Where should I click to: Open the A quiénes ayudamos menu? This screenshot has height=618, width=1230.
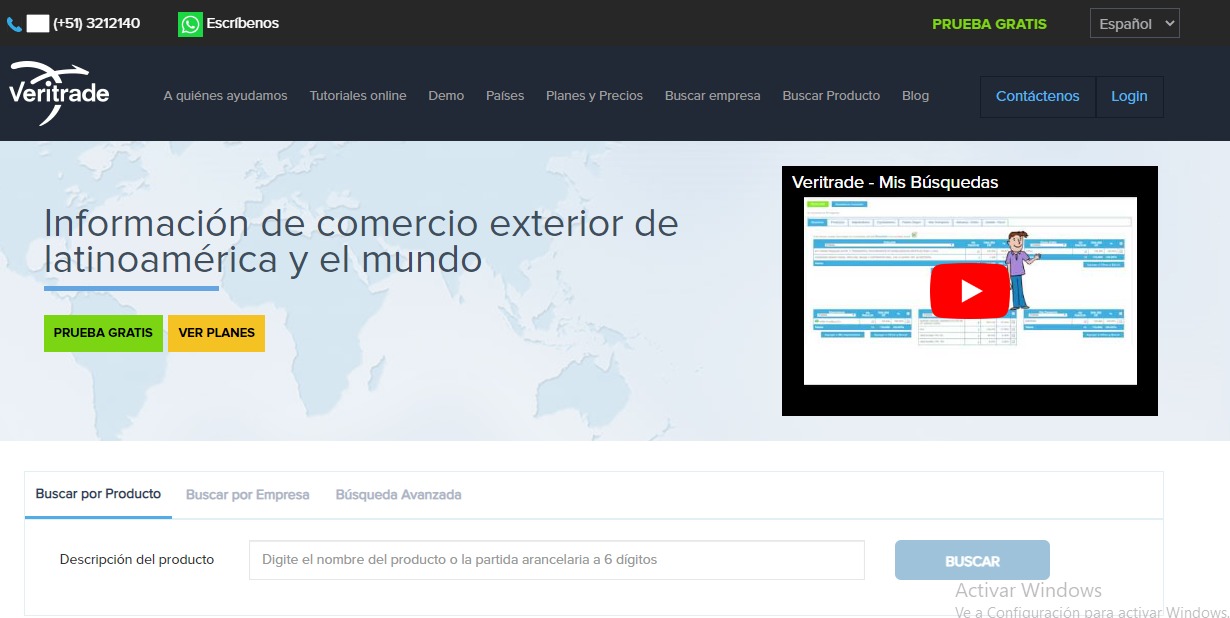click(224, 96)
